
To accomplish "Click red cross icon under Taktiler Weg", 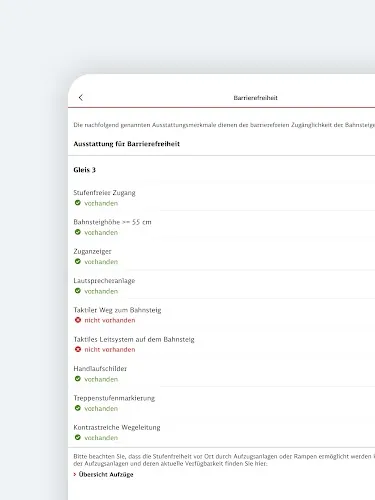I will 78,320.
